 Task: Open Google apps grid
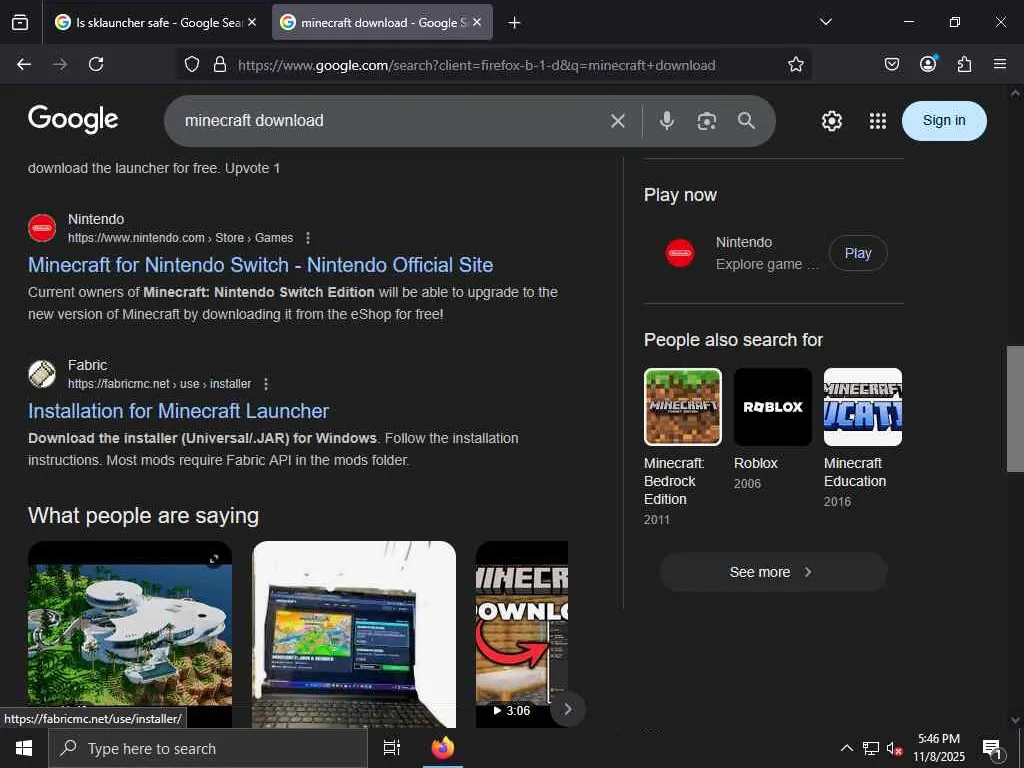(x=878, y=121)
